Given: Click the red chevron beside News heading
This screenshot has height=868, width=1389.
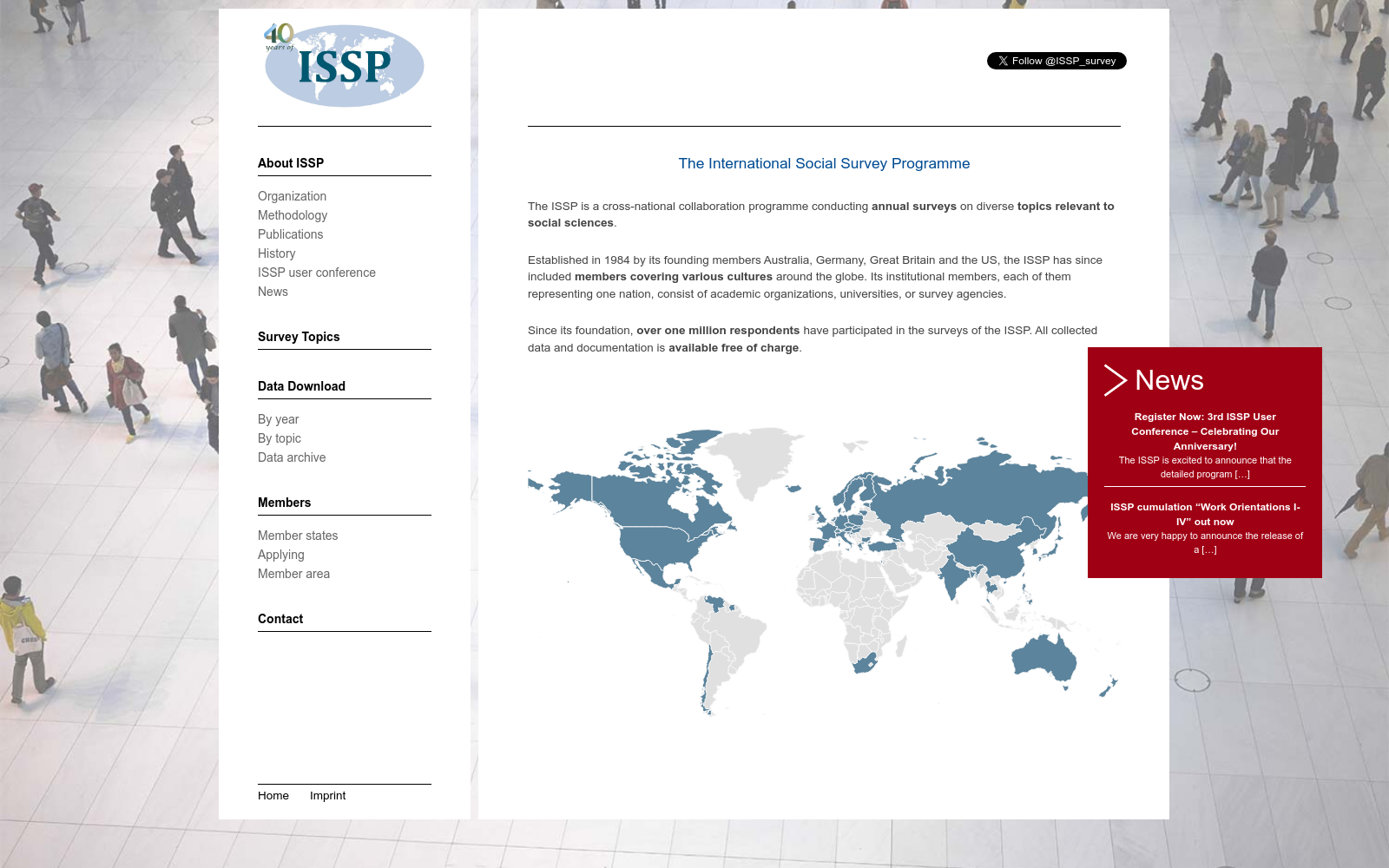Looking at the screenshot, I should 1116,380.
